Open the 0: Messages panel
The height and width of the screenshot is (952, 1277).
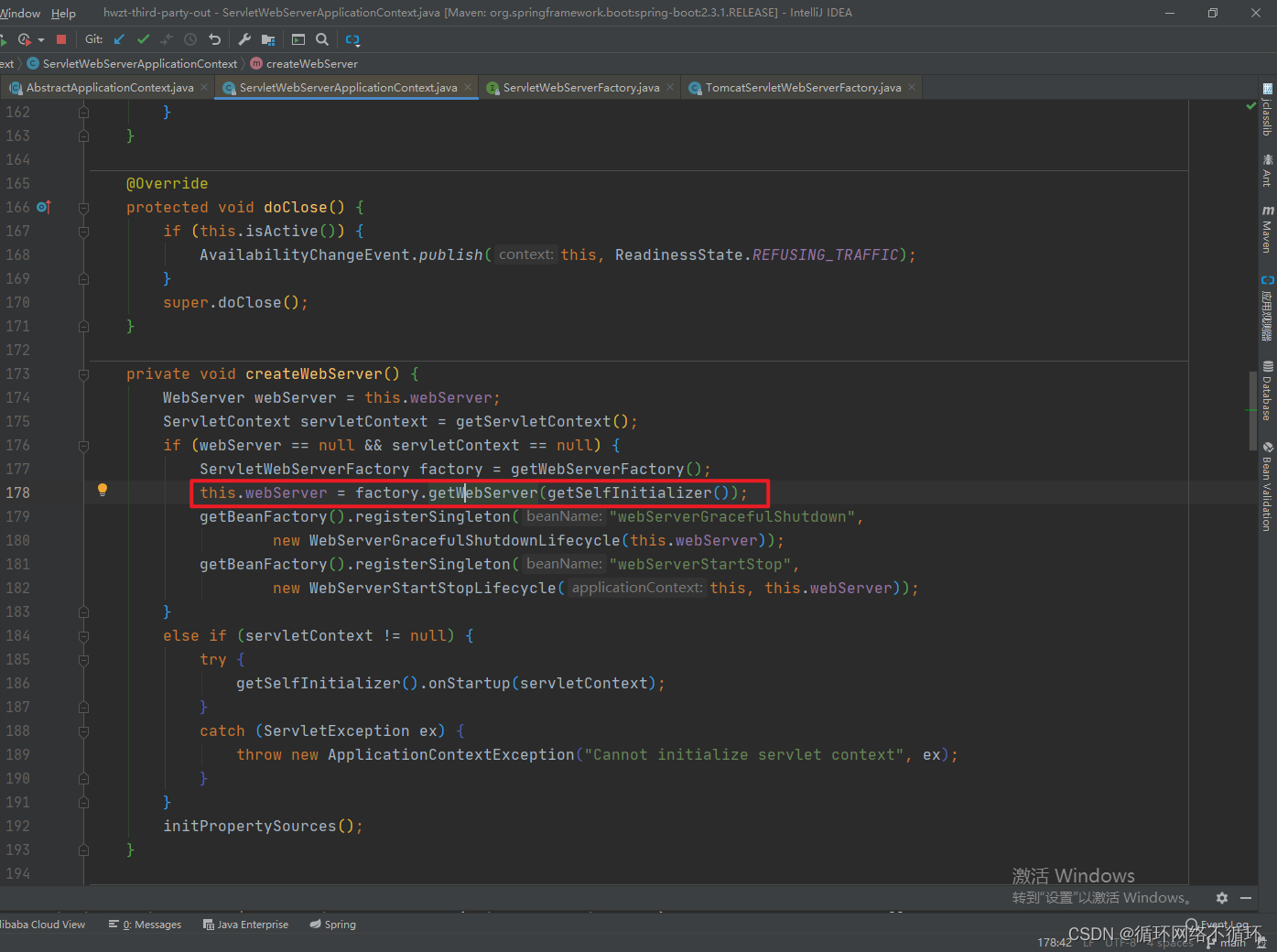(x=144, y=925)
